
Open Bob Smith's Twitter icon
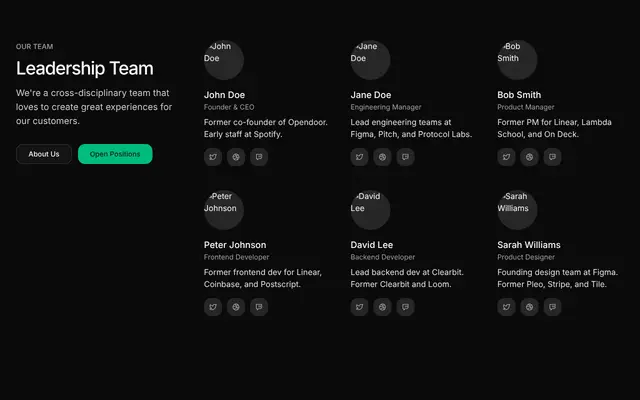tap(507, 157)
